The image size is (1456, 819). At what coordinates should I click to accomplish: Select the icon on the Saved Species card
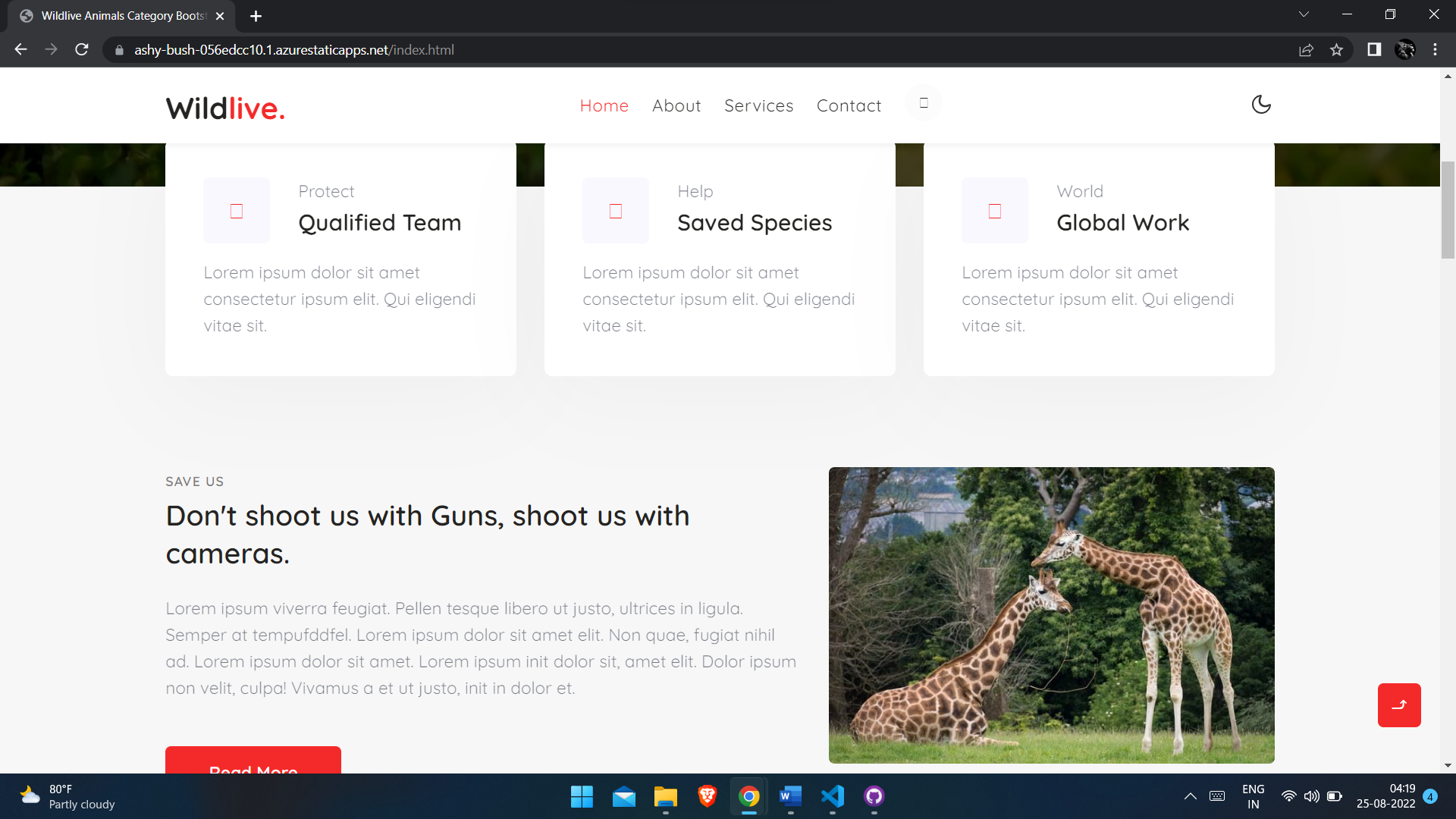615,211
